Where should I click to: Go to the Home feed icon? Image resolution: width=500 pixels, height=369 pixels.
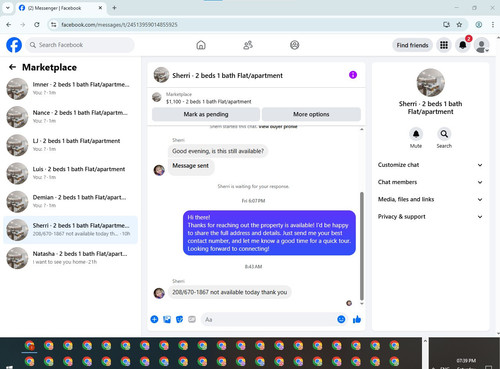point(201,45)
